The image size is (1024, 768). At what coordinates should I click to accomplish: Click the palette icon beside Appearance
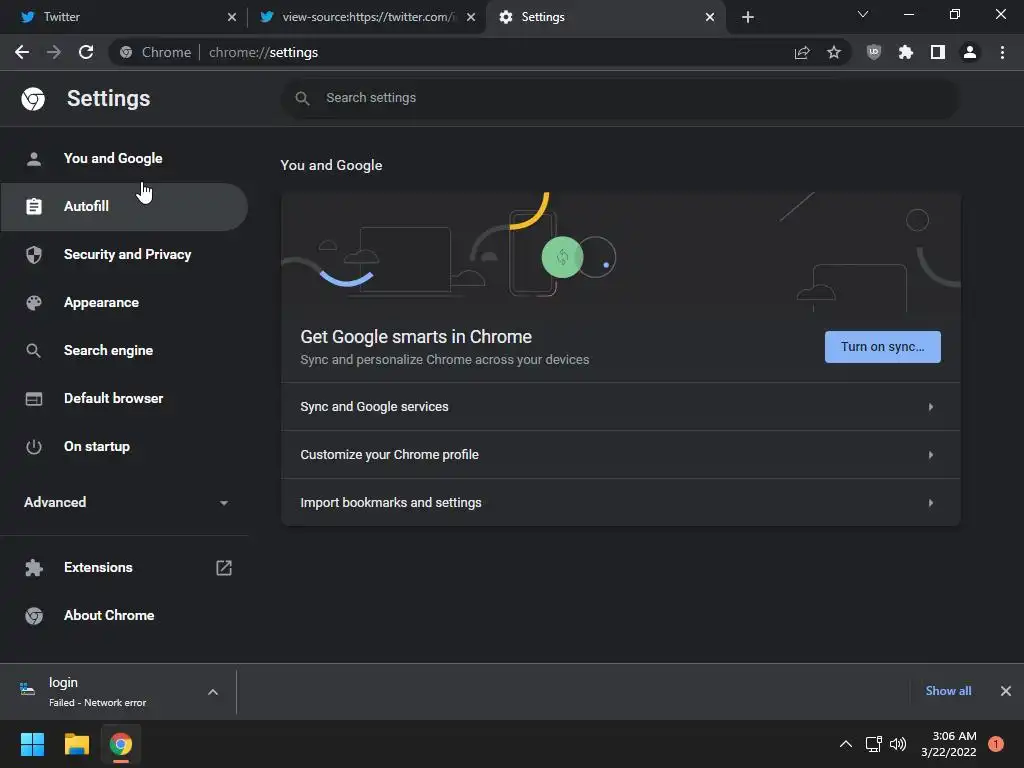(34, 302)
